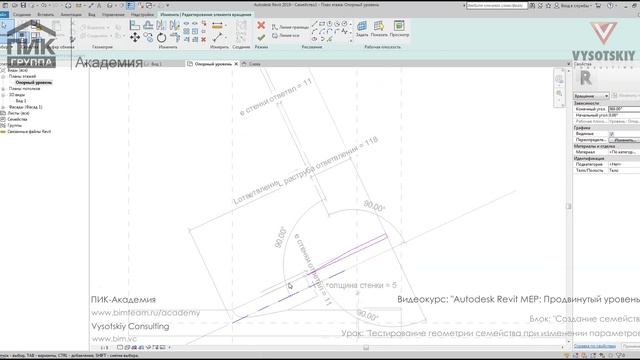The image size is (640, 360).
Task: Open the Вид ribbon tab
Action: point(92,15)
